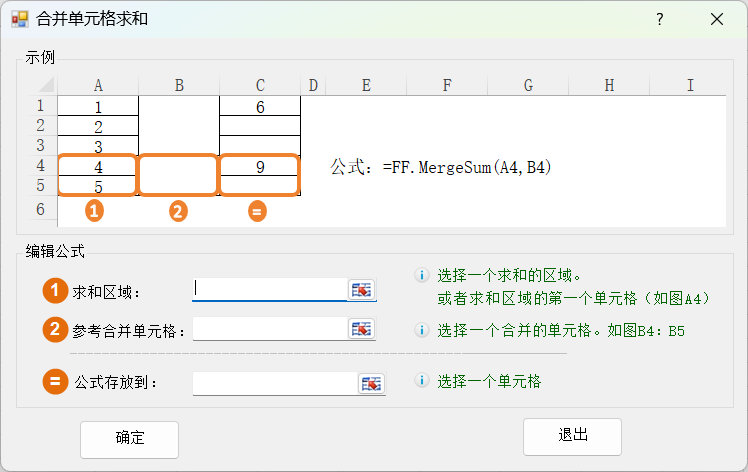Viewport: 748px width, 472px height.
Task: Click the example cell containing 9
Action: point(259,167)
